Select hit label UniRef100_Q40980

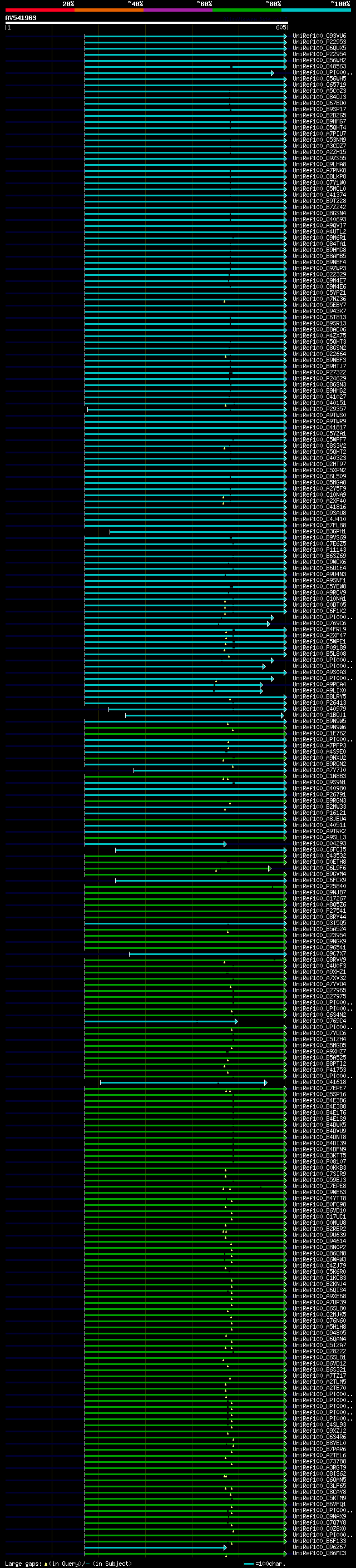(319, 788)
